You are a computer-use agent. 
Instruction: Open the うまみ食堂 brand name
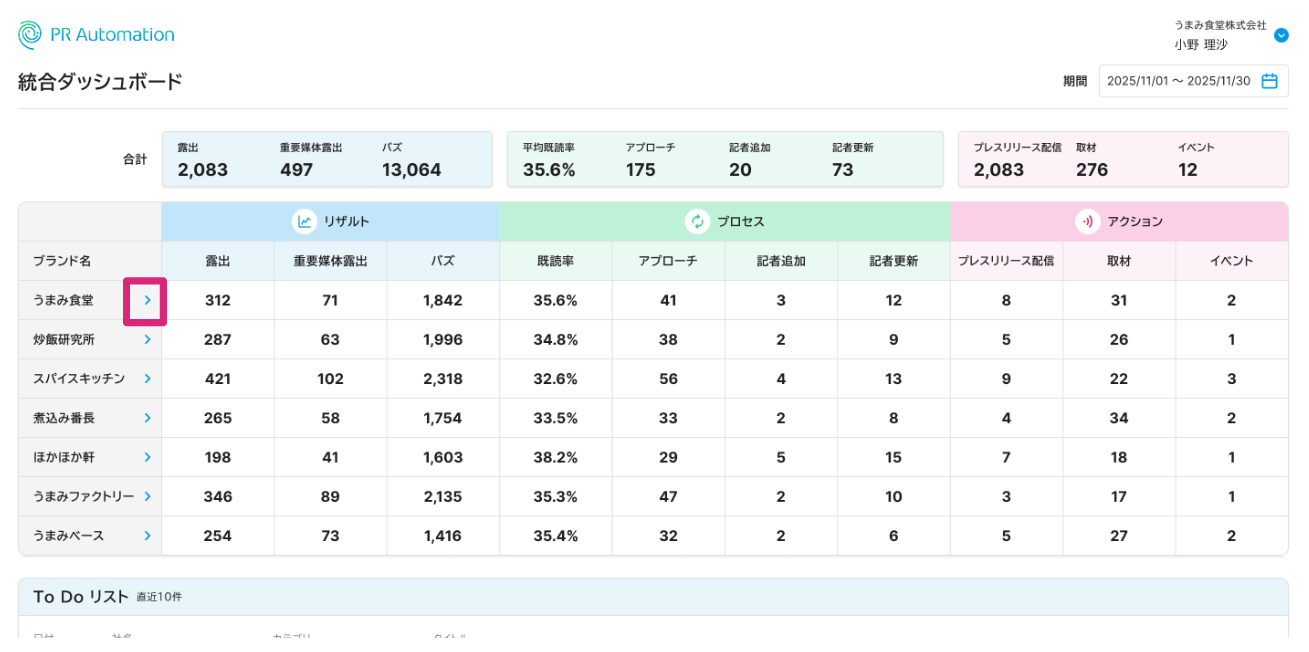click(x=63, y=300)
